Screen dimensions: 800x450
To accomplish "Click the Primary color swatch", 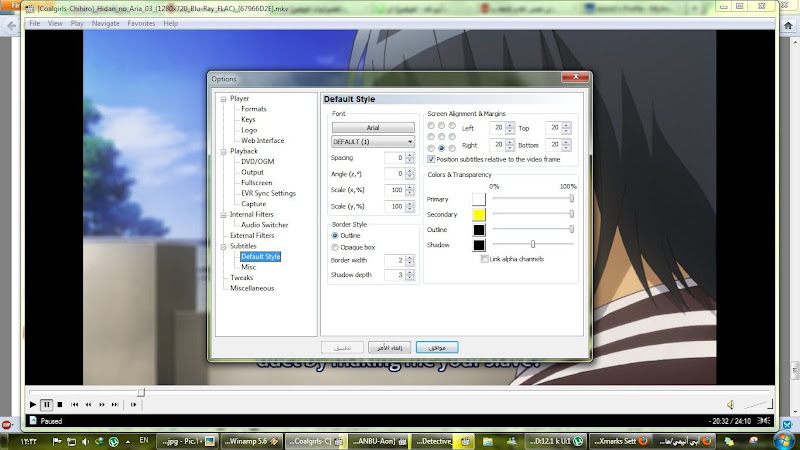I will (479, 199).
